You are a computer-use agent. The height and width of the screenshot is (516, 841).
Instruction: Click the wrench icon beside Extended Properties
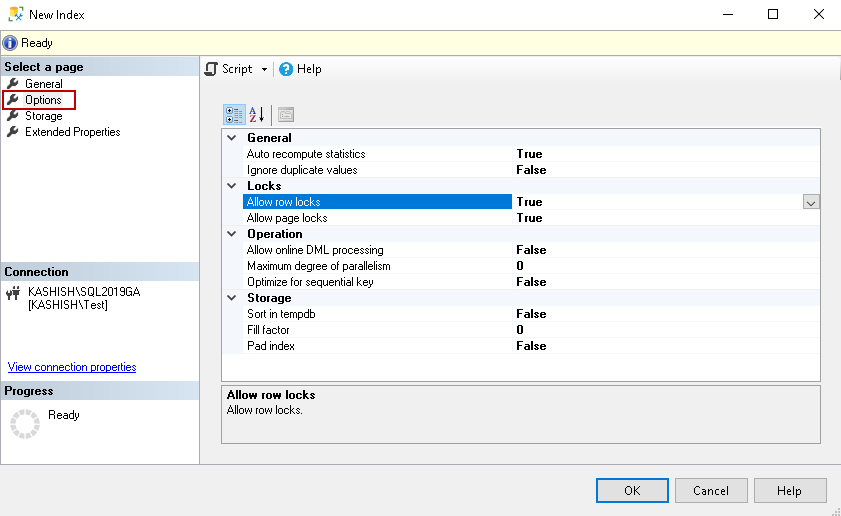click(13, 132)
